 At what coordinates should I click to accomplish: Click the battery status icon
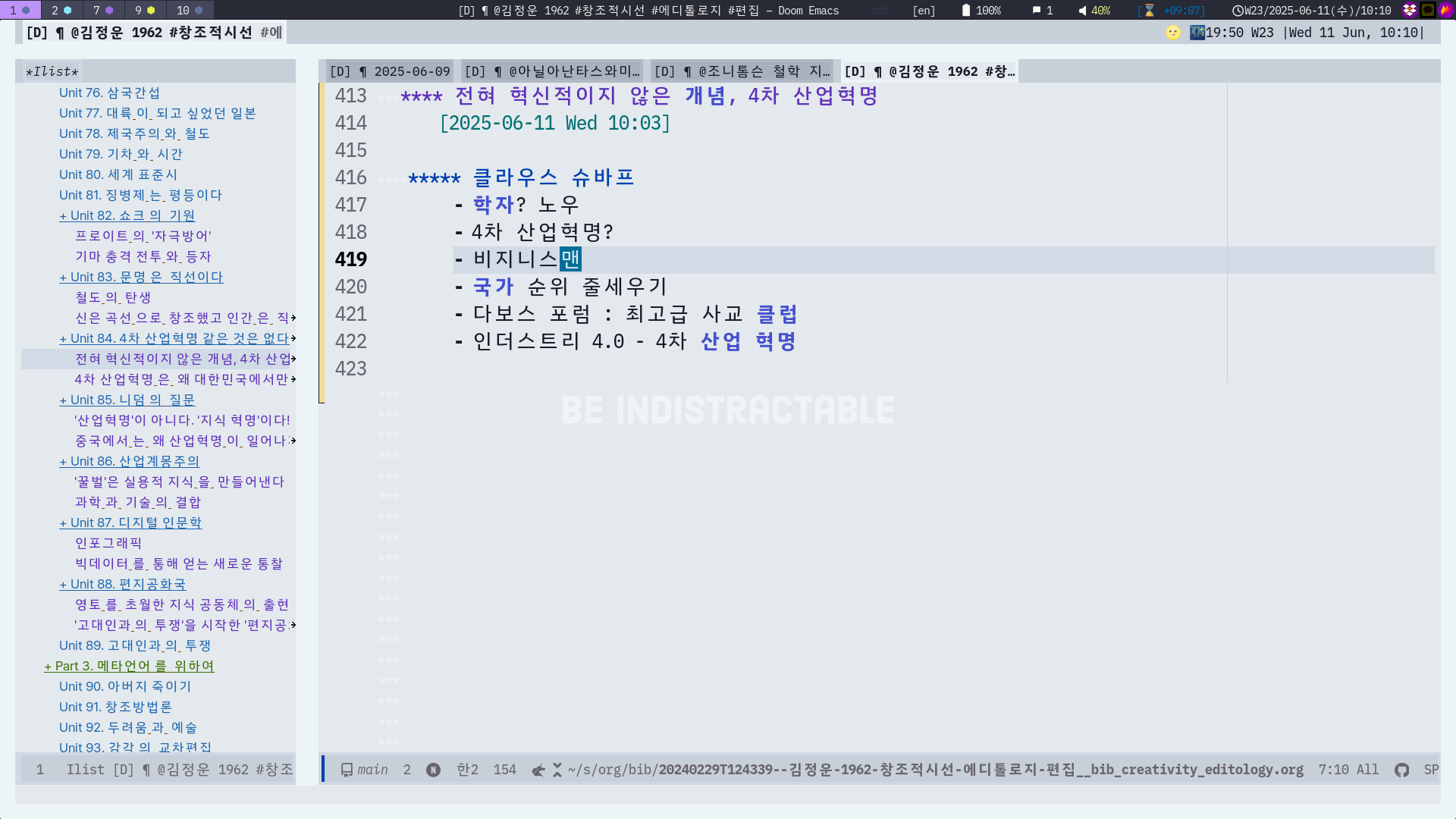pyautogui.click(x=966, y=11)
